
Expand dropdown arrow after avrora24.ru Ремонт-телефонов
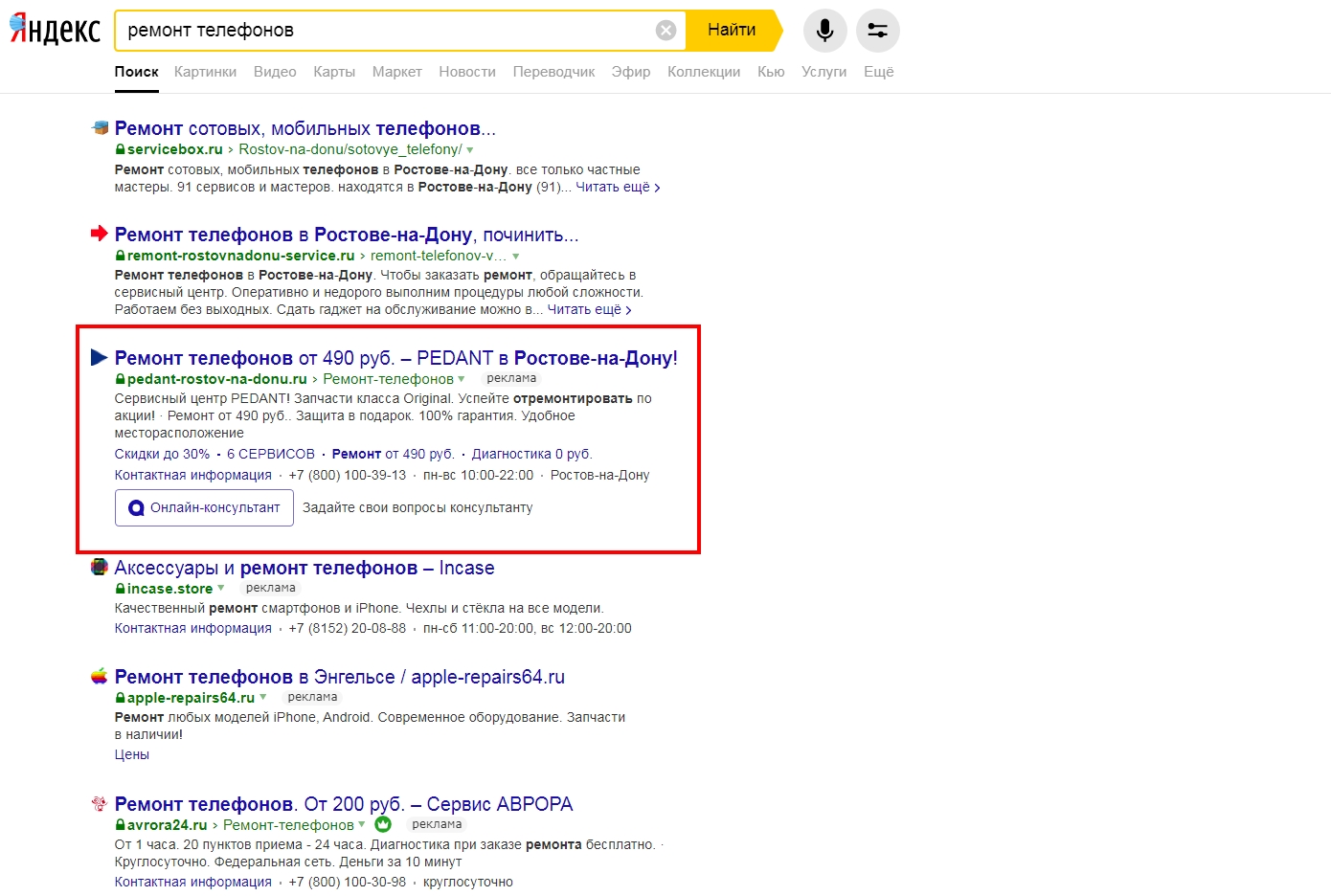point(362,824)
